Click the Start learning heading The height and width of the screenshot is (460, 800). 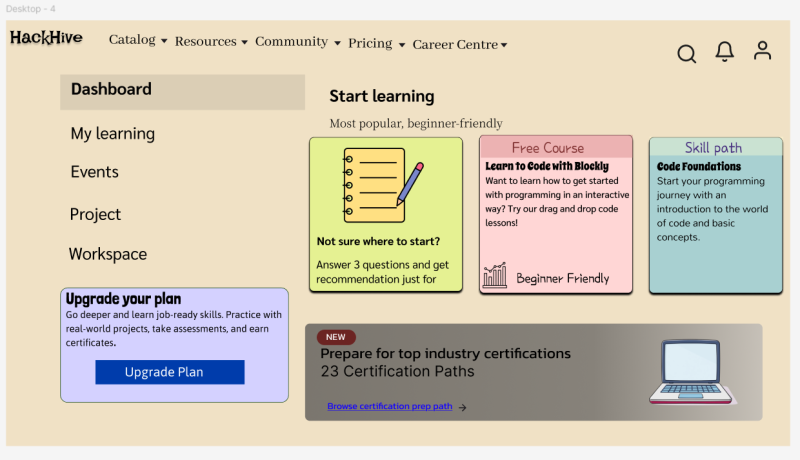click(382, 96)
